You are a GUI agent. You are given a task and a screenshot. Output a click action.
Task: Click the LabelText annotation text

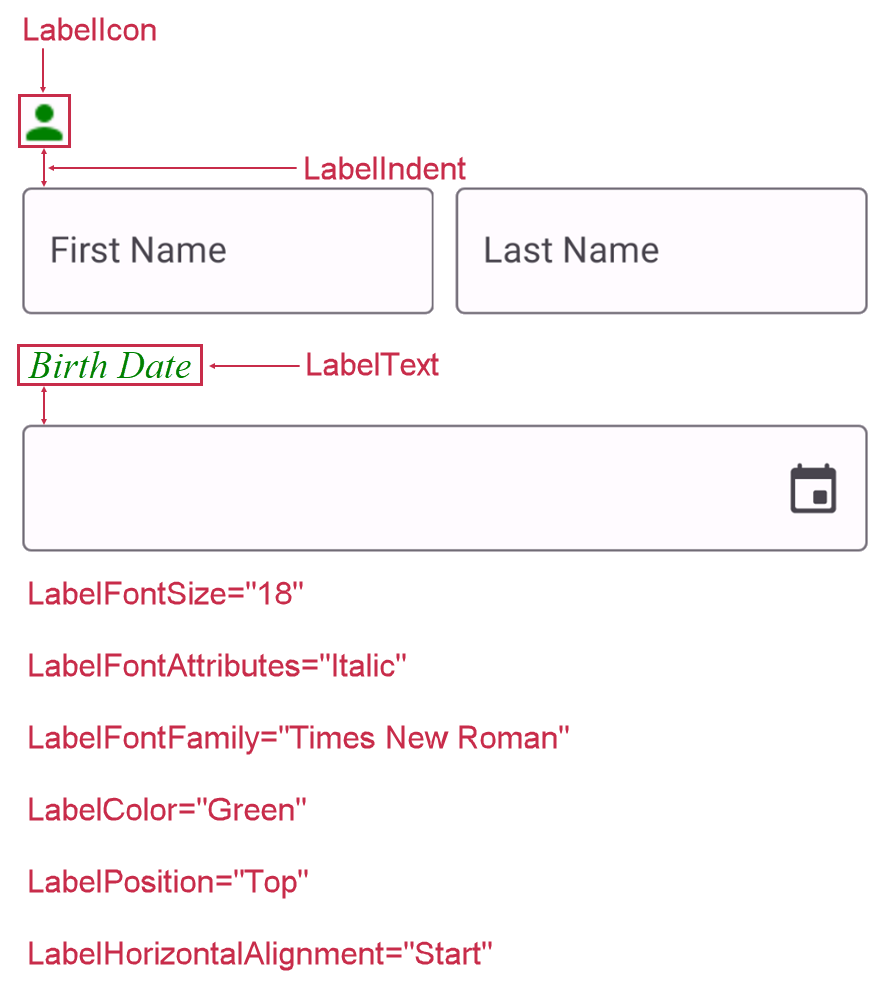coord(372,365)
